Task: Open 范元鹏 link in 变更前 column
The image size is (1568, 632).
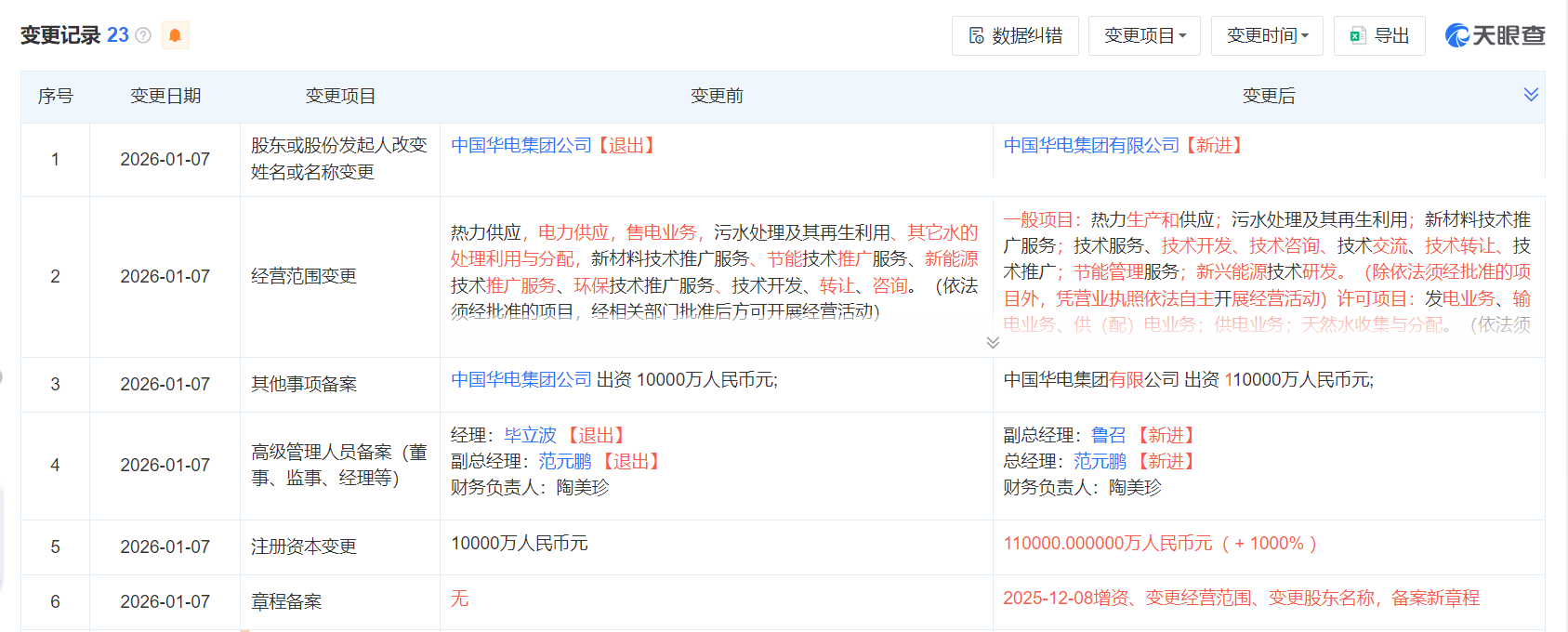Action: (x=565, y=461)
